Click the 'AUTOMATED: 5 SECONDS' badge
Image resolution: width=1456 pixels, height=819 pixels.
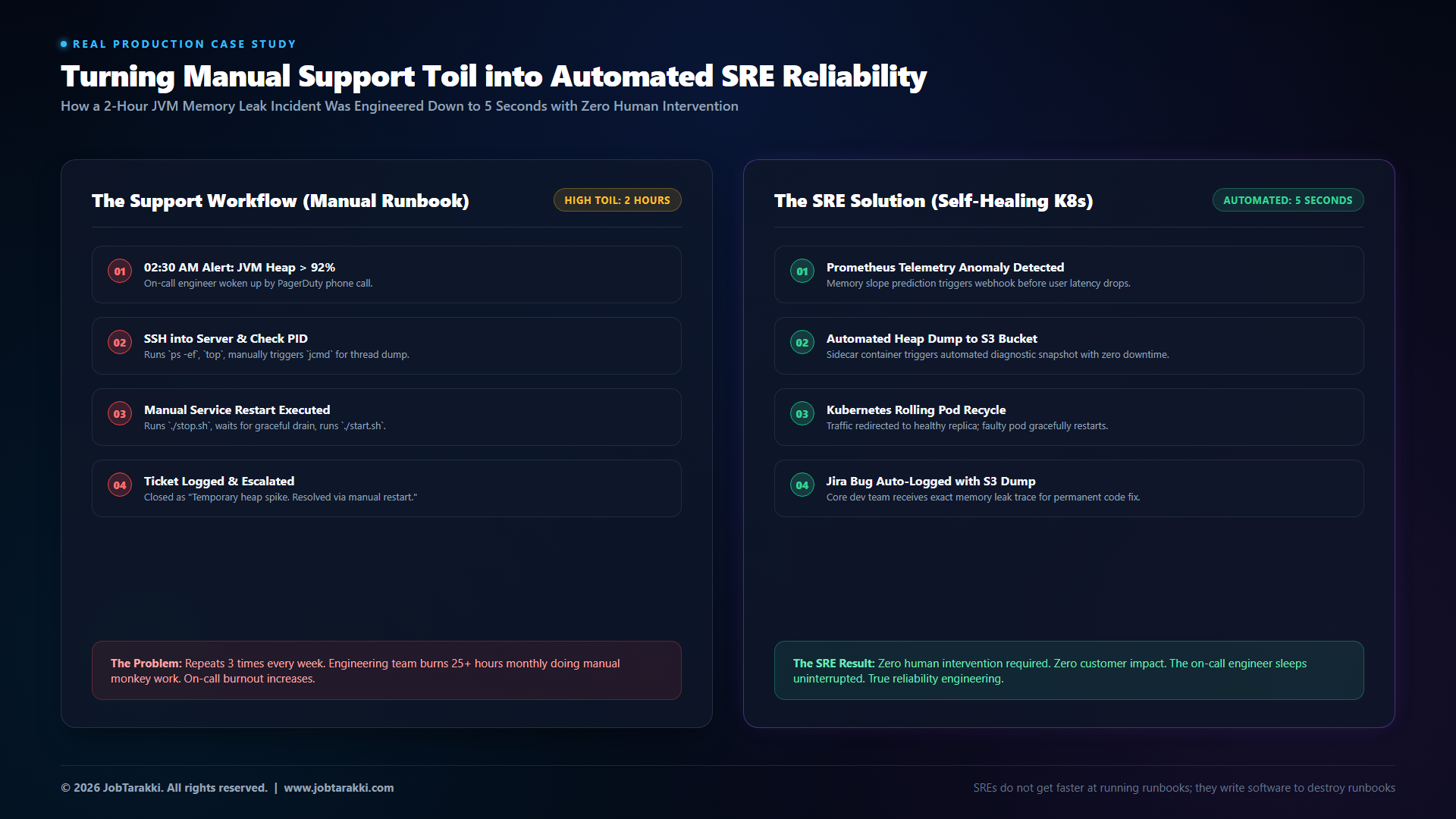point(1288,200)
